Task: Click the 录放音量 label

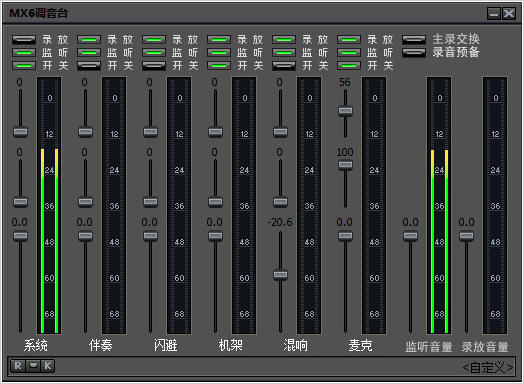Action: (485, 347)
